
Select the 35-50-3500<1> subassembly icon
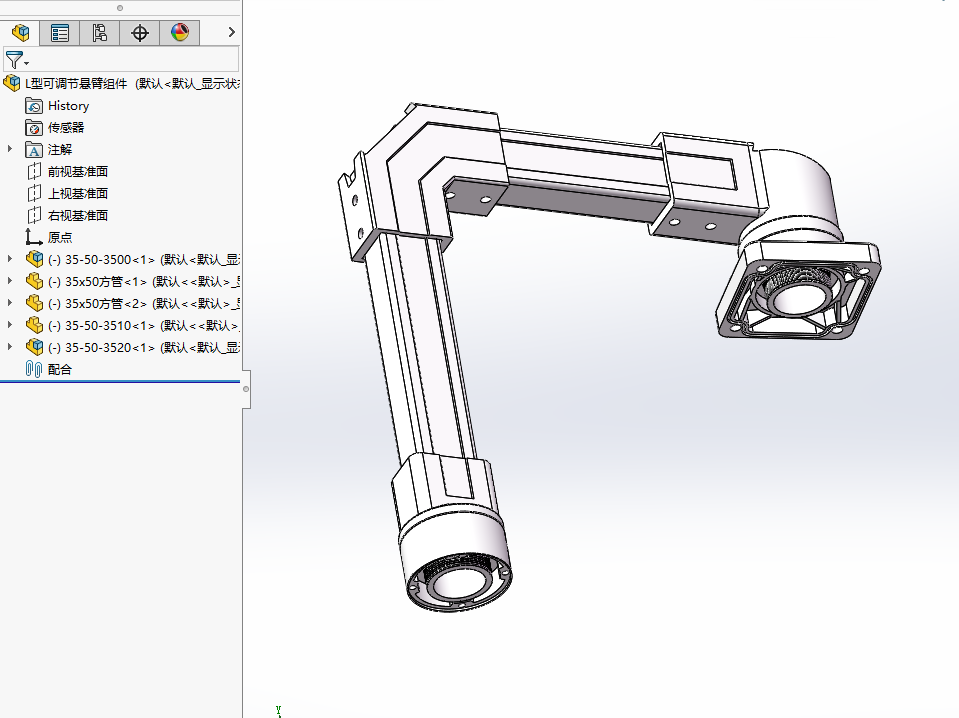click(35, 259)
